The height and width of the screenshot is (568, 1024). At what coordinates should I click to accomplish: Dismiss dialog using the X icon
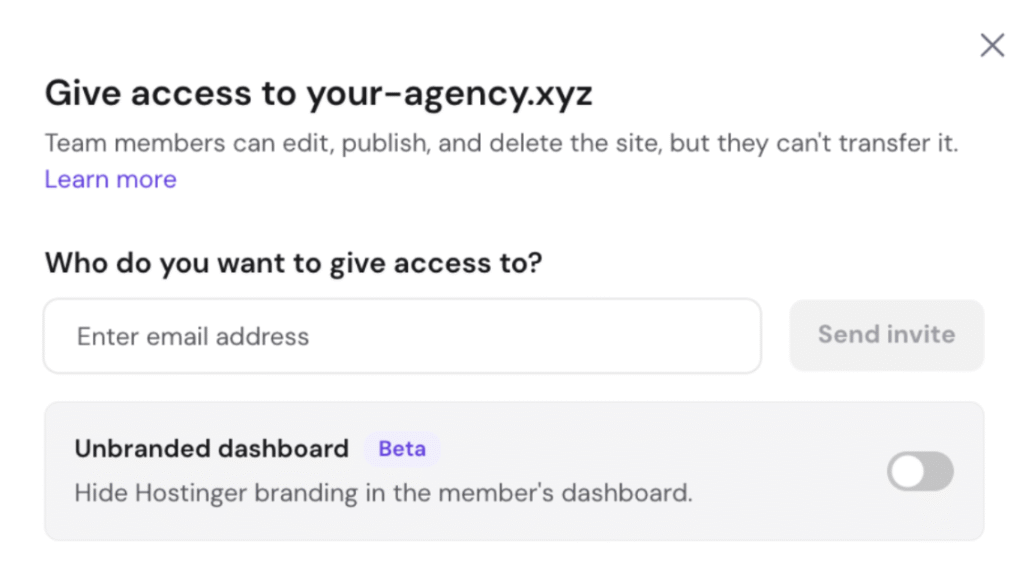pyautogui.click(x=992, y=45)
